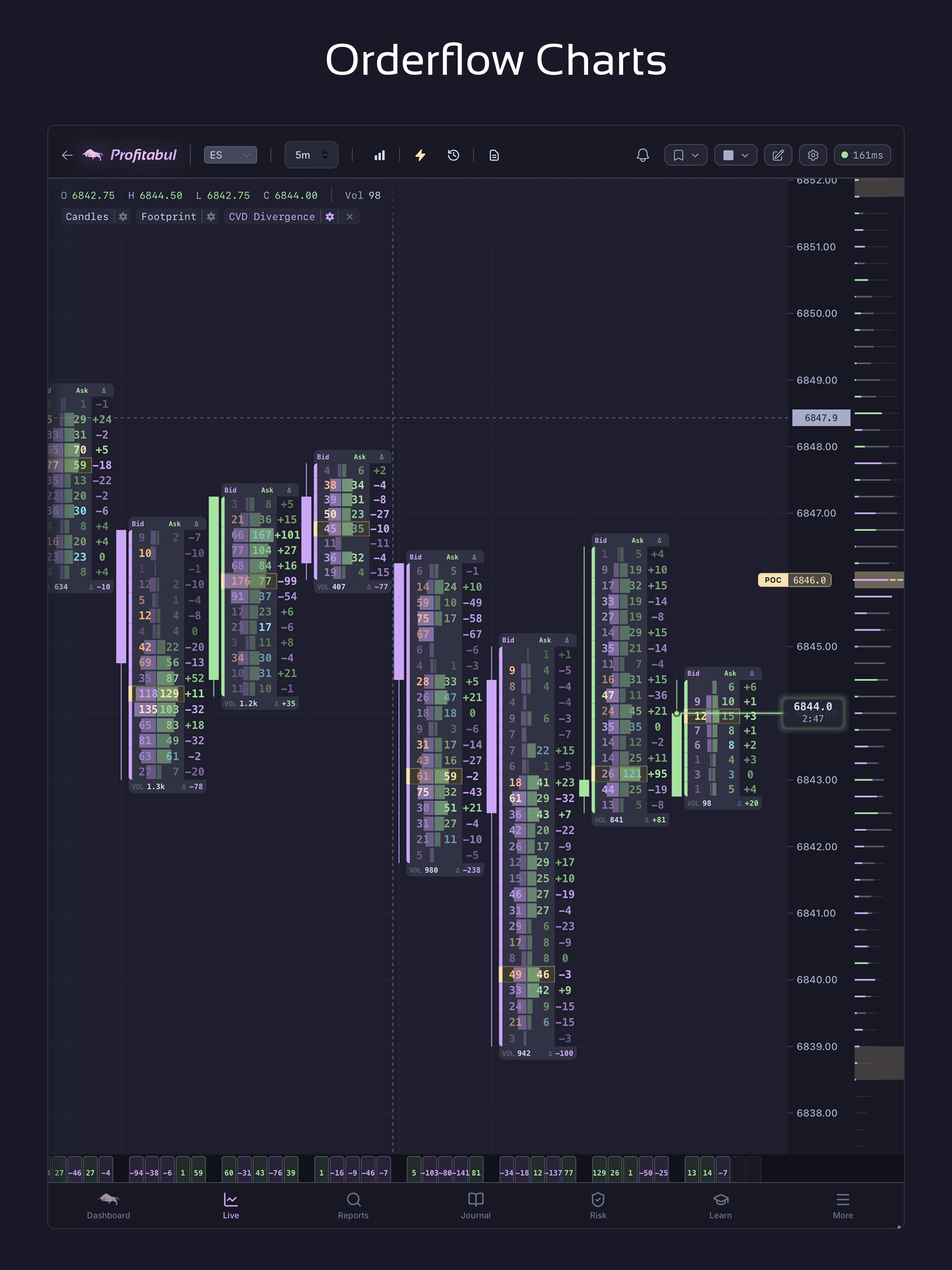Click the 161ms latency status indicator
The image size is (952, 1270).
pyautogui.click(x=862, y=155)
